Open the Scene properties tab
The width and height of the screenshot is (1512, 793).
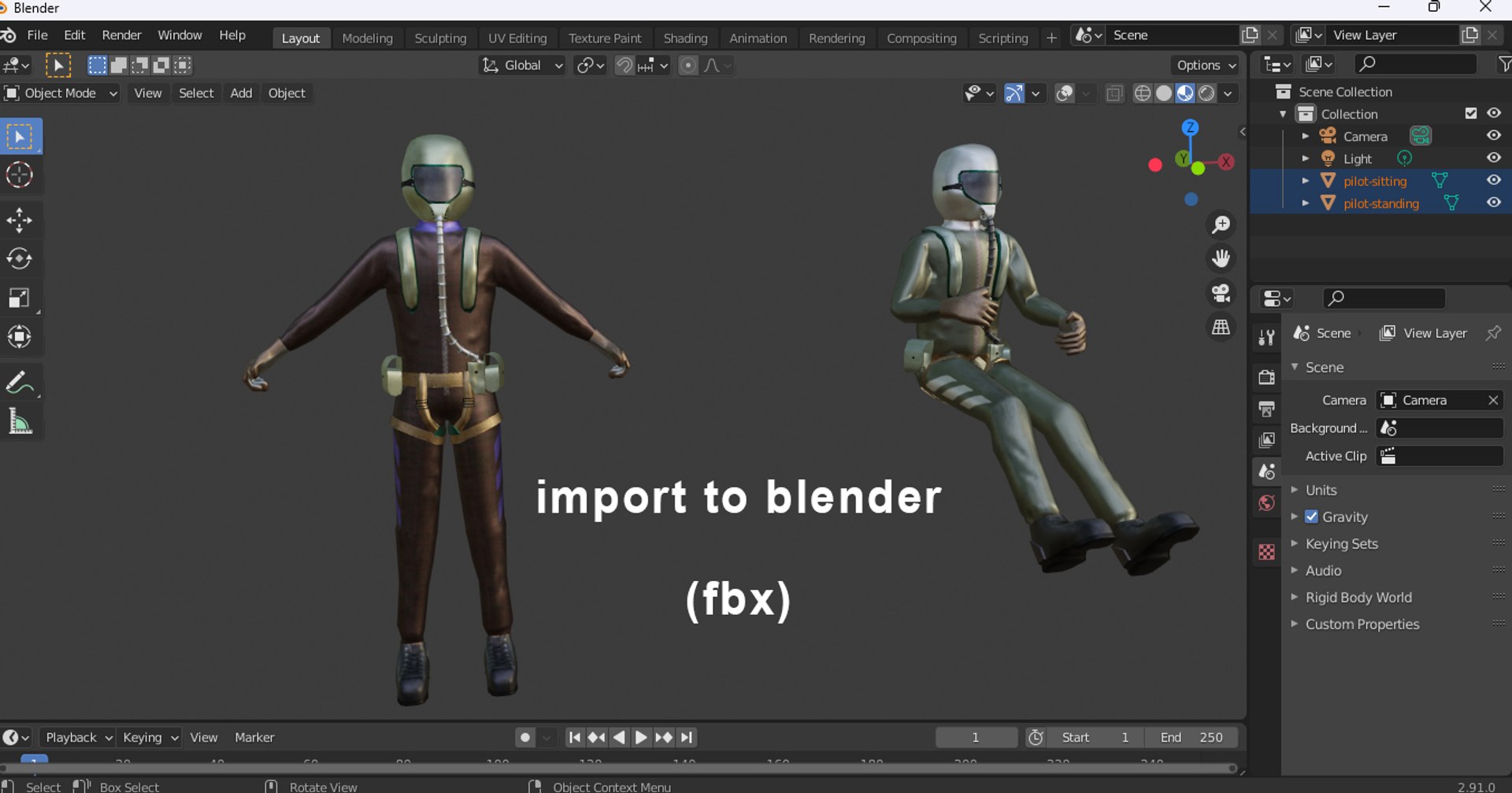click(x=1266, y=472)
